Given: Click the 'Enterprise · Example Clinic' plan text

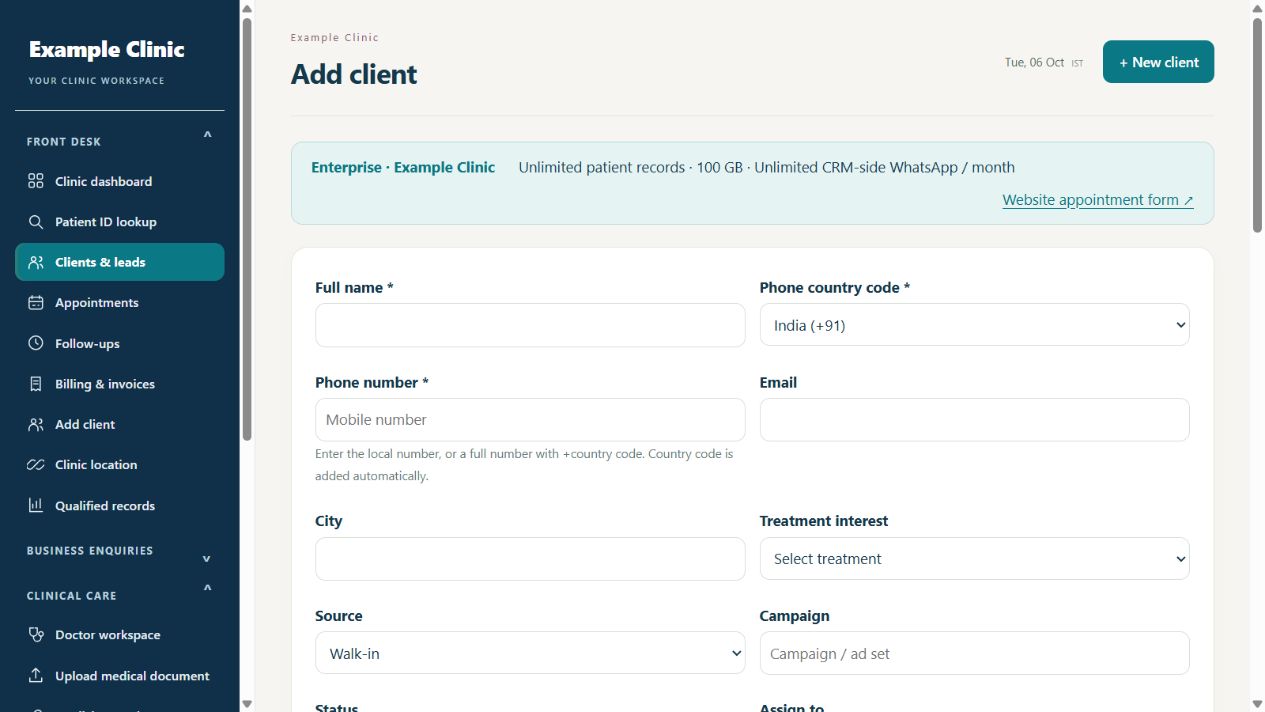Looking at the screenshot, I should pos(403,167).
